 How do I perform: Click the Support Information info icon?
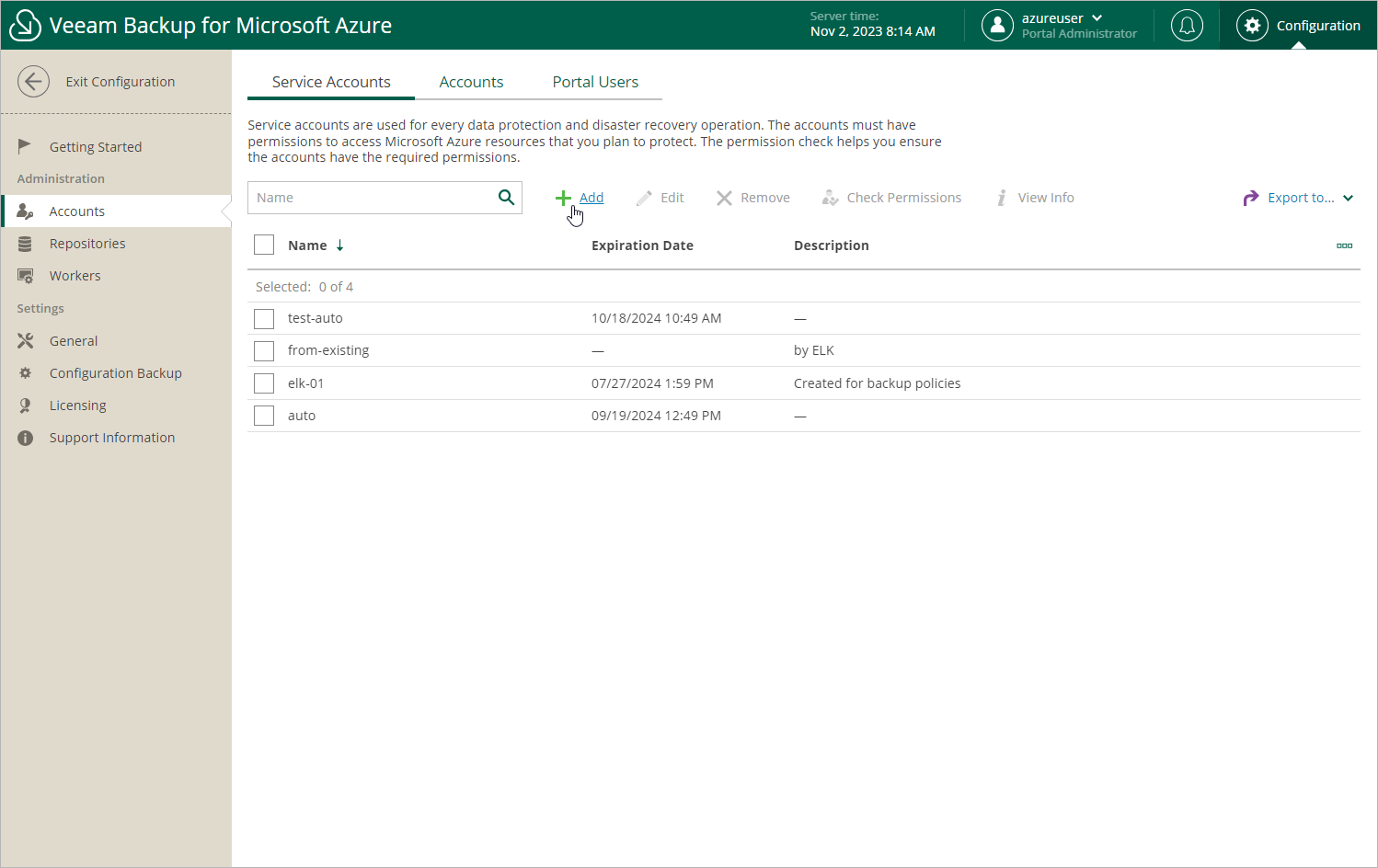click(x=25, y=439)
